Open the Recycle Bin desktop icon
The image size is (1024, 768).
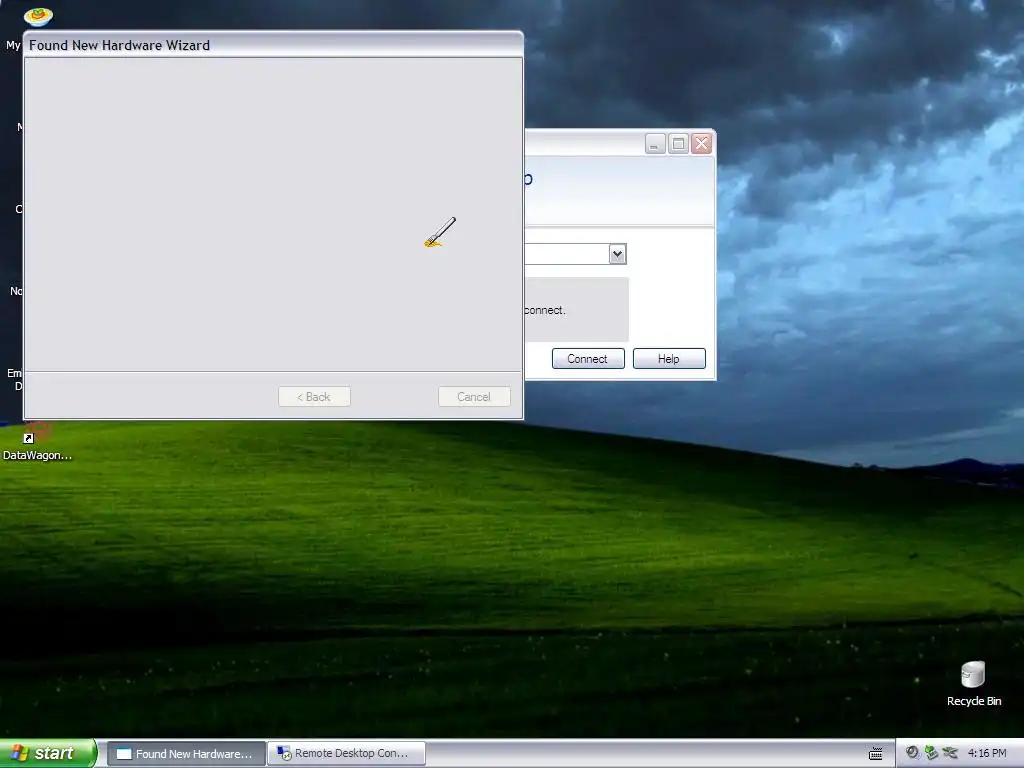[x=973, y=683]
